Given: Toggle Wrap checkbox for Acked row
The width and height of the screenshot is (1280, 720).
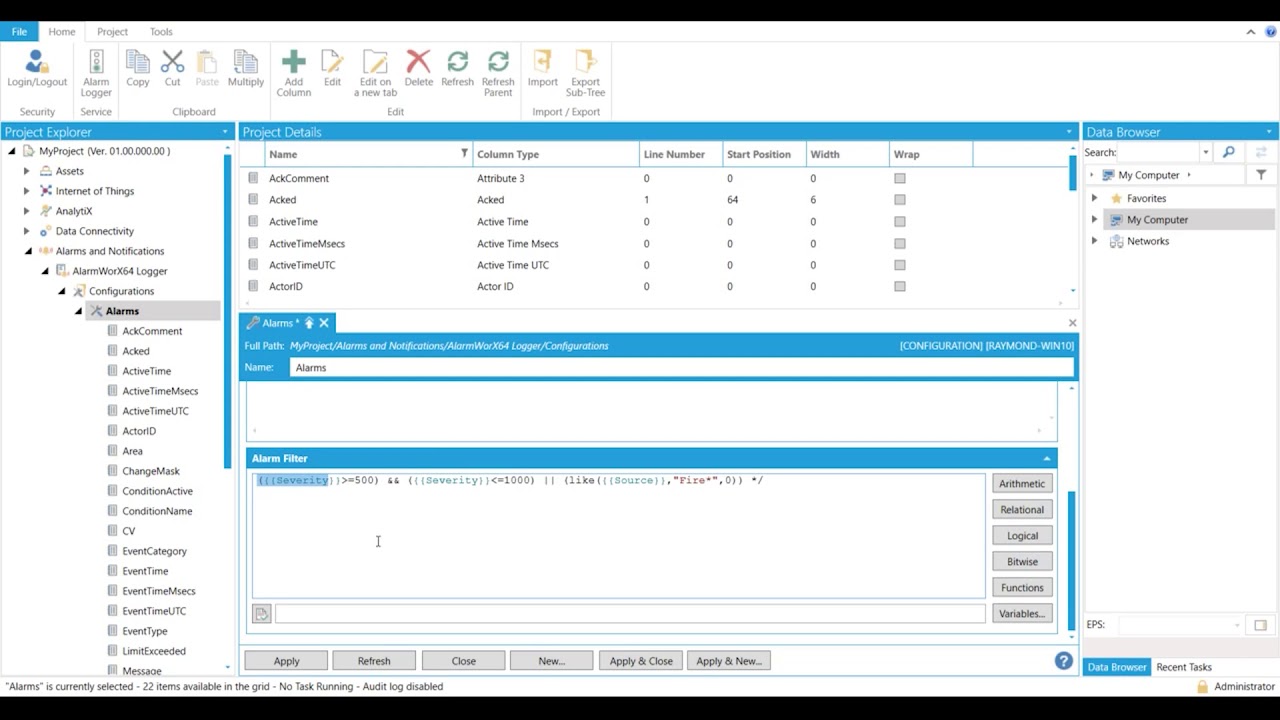Looking at the screenshot, I should click(900, 200).
